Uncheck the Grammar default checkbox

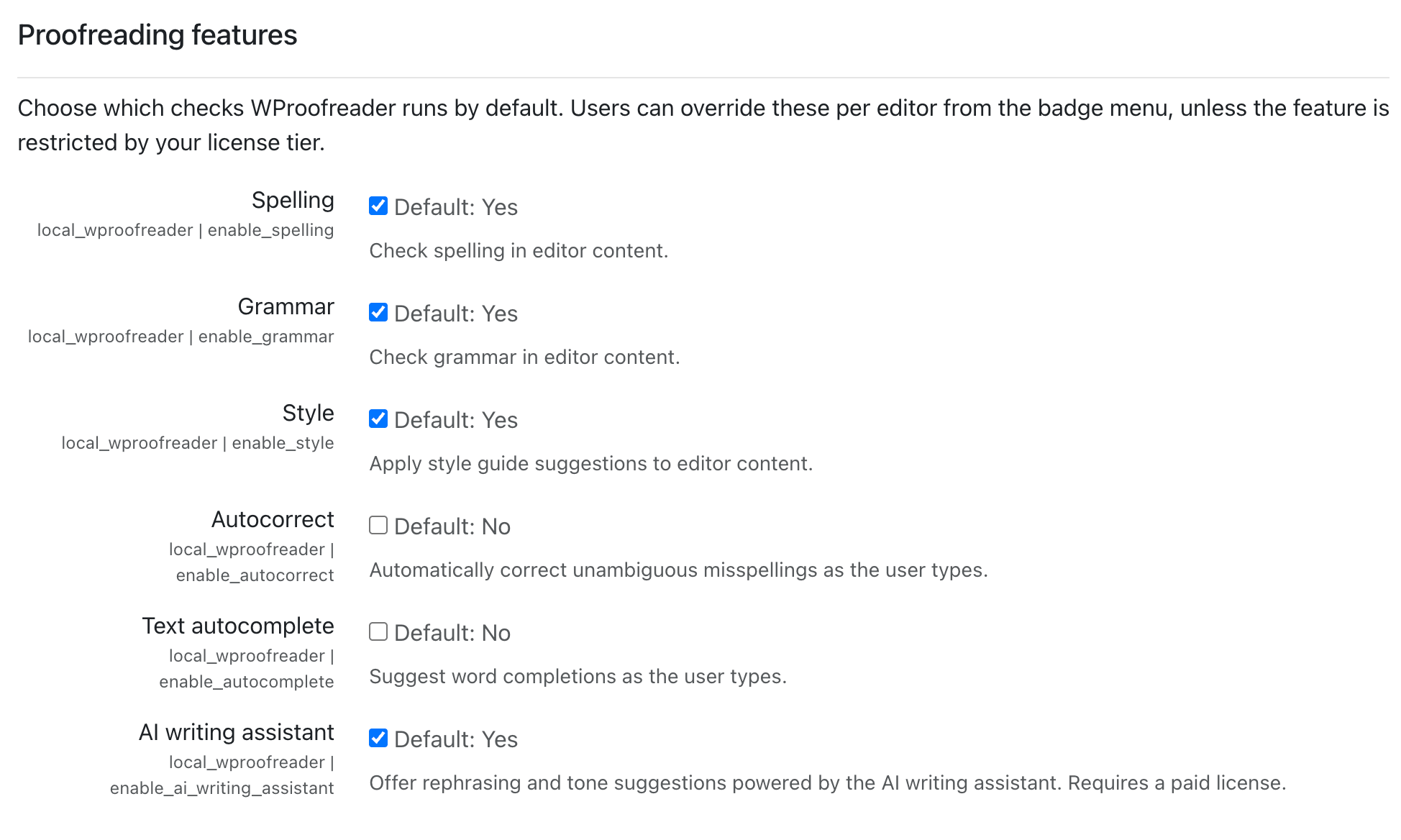click(x=378, y=313)
